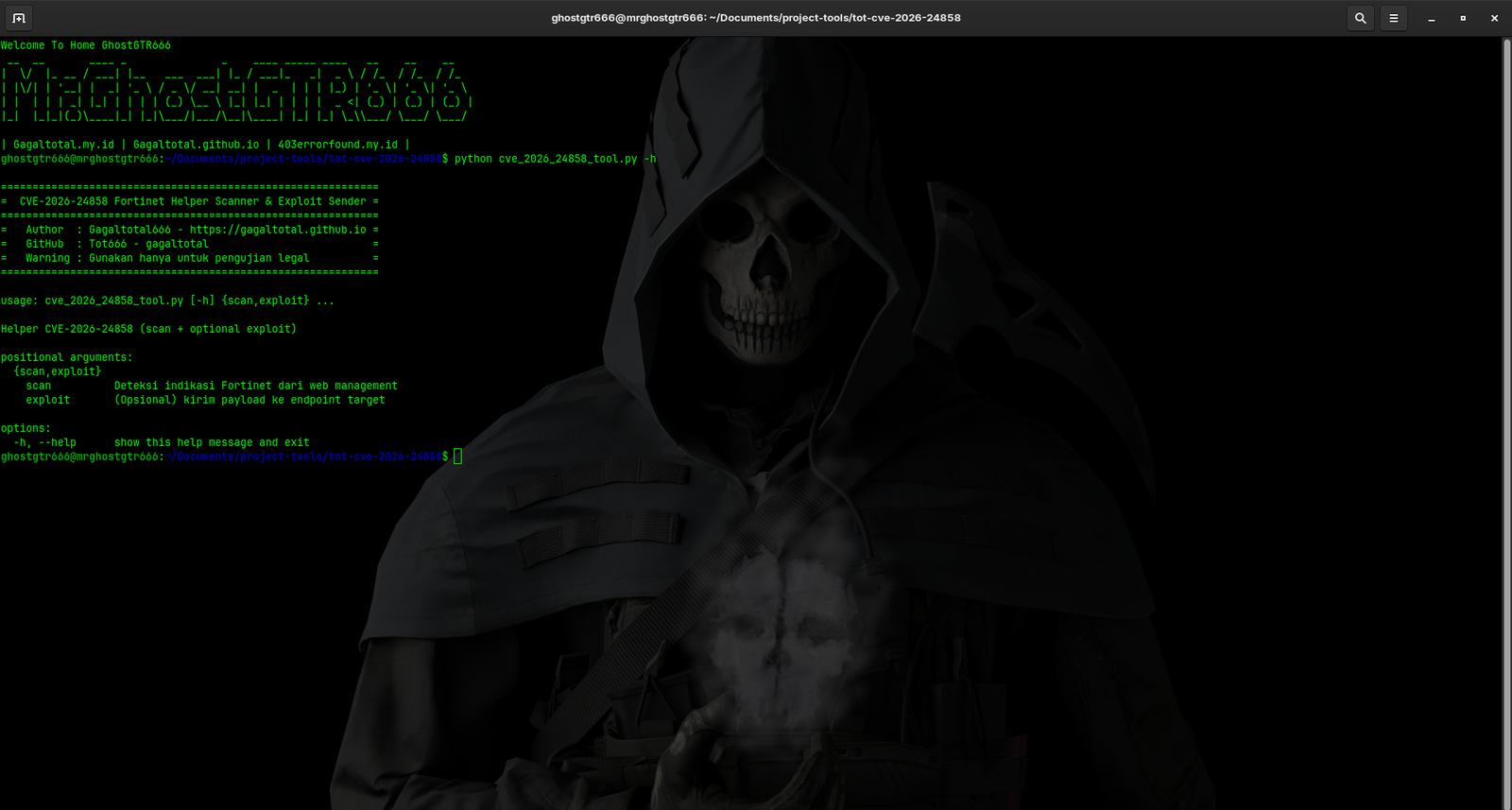Viewport: 1512px width, 810px height.
Task: Click 'Deteksi indikasi Fortinet dari web management'
Action: [256, 386]
